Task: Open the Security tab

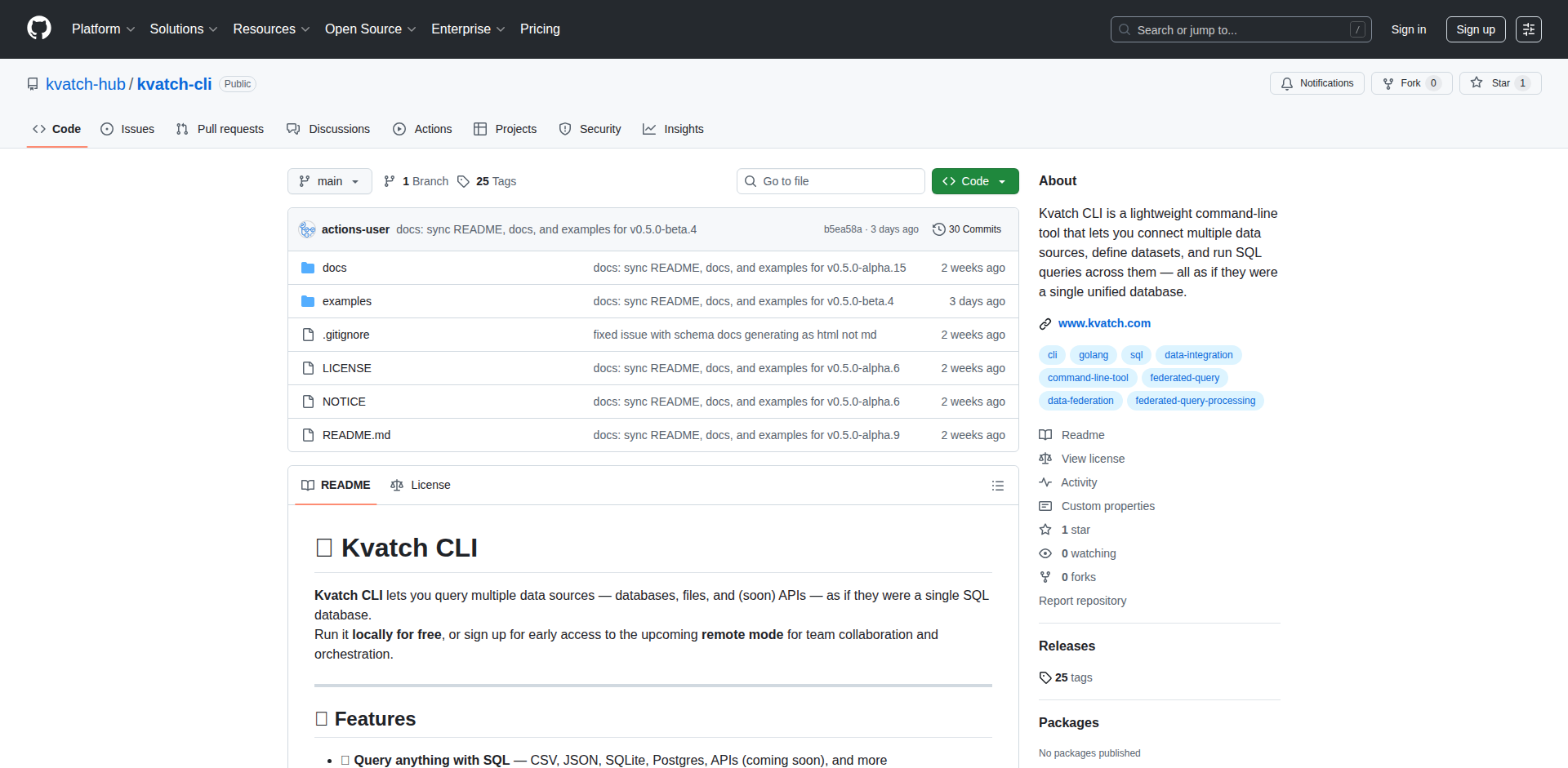Action: tap(590, 129)
